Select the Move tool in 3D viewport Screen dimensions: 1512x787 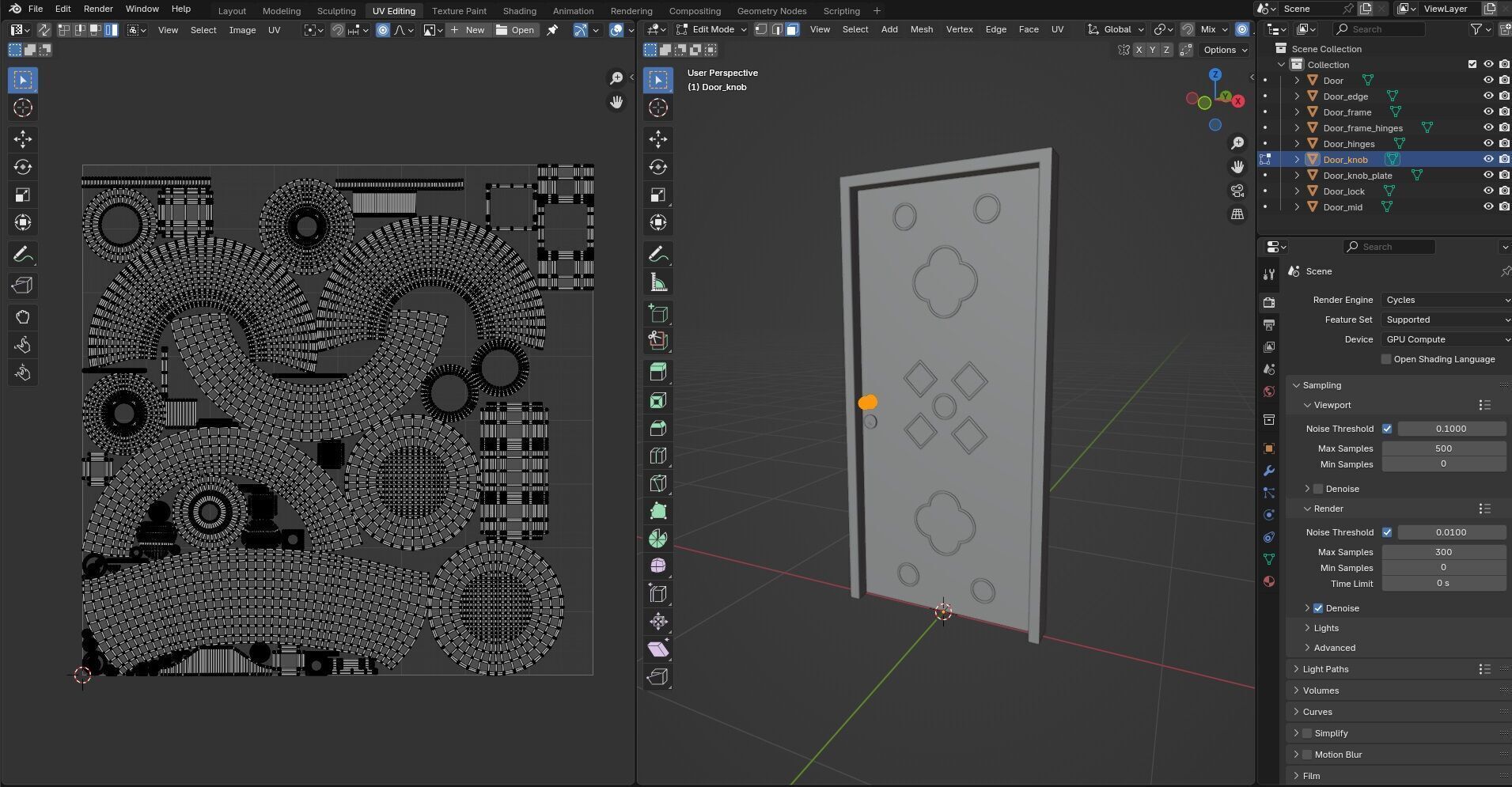point(658,139)
